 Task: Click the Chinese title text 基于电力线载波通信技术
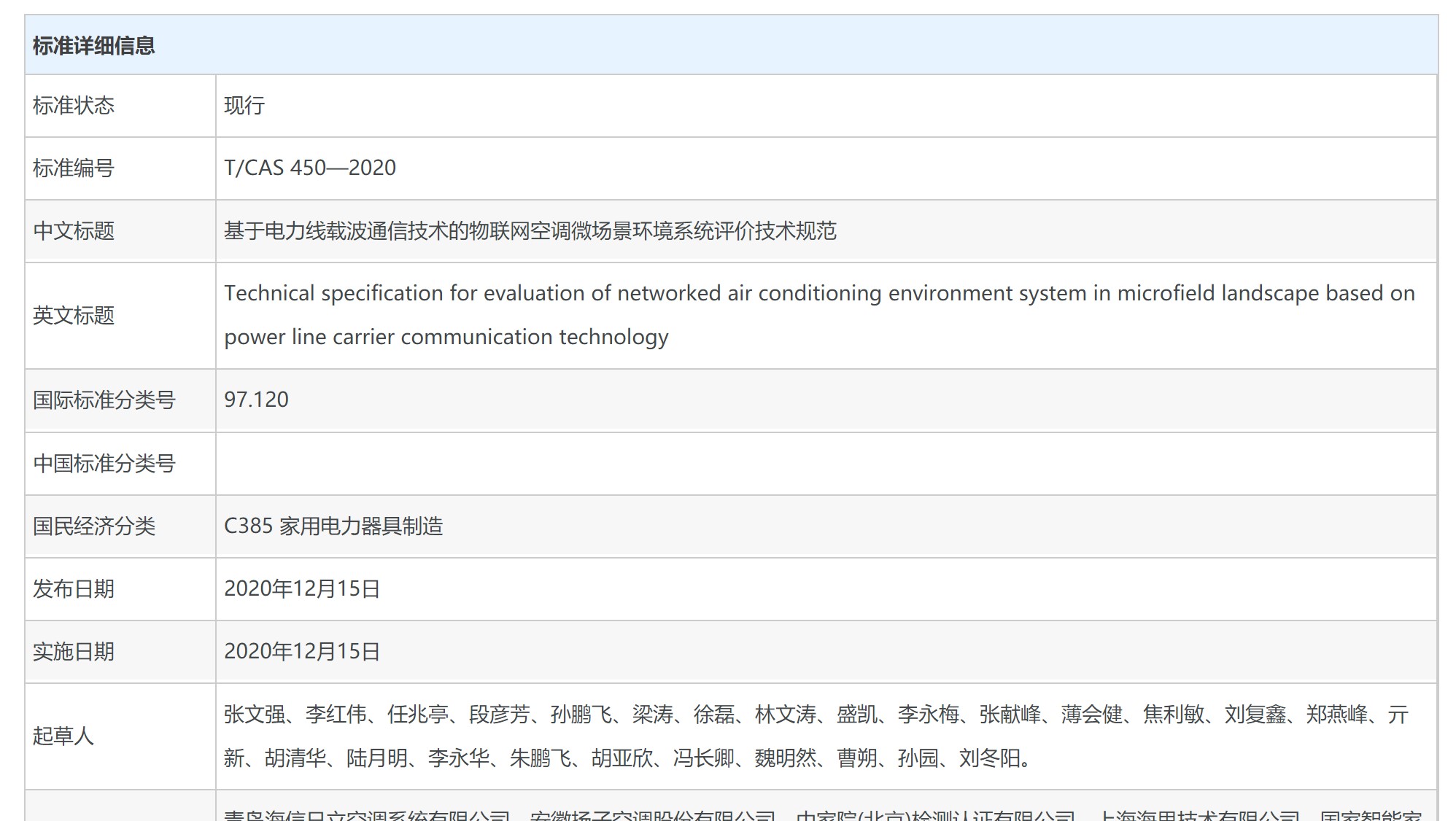[x=530, y=231]
